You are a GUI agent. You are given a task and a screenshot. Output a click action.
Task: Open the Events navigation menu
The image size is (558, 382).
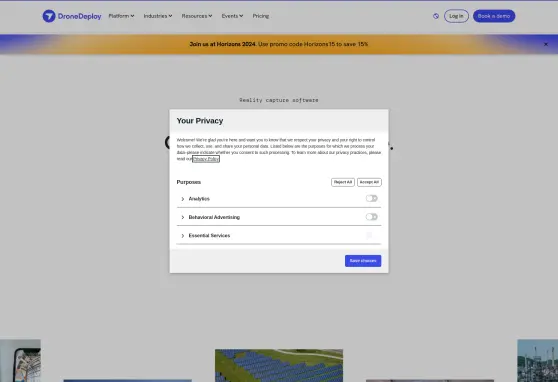pyautogui.click(x=232, y=16)
